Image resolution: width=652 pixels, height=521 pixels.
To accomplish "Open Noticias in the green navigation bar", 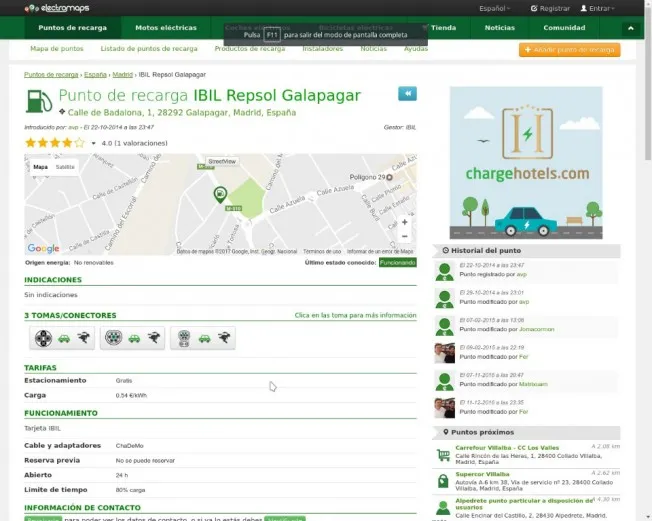I will 499,27.
